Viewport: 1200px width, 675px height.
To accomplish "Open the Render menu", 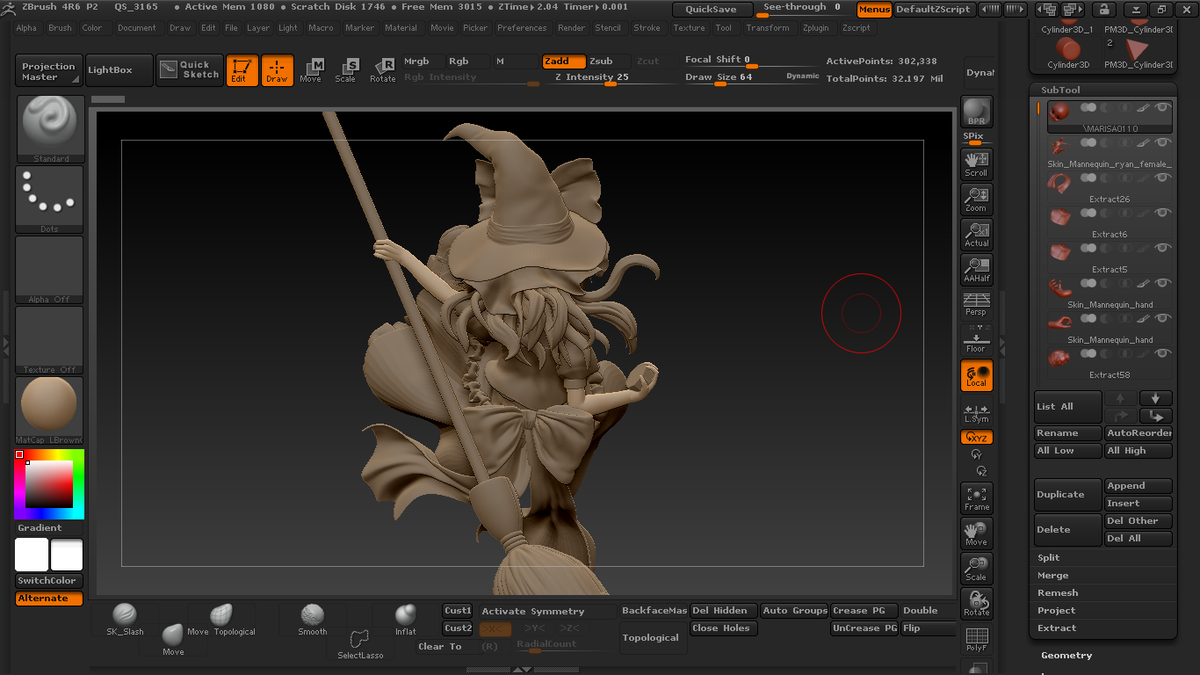I will pyautogui.click(x=572, y=28).
